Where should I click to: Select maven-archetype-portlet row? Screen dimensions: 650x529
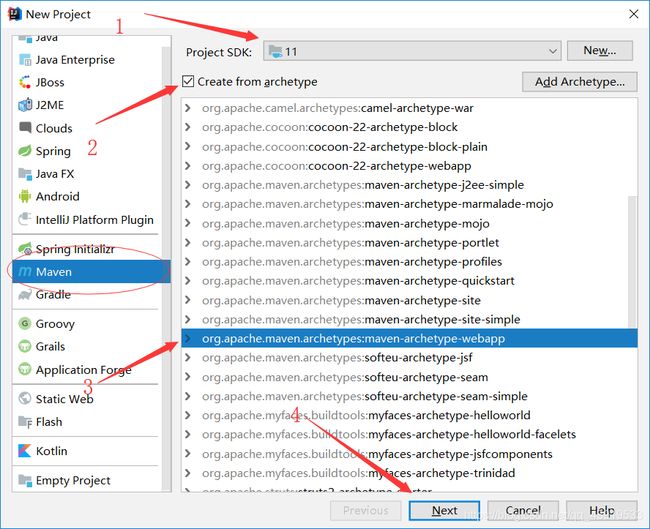point(409,243)
